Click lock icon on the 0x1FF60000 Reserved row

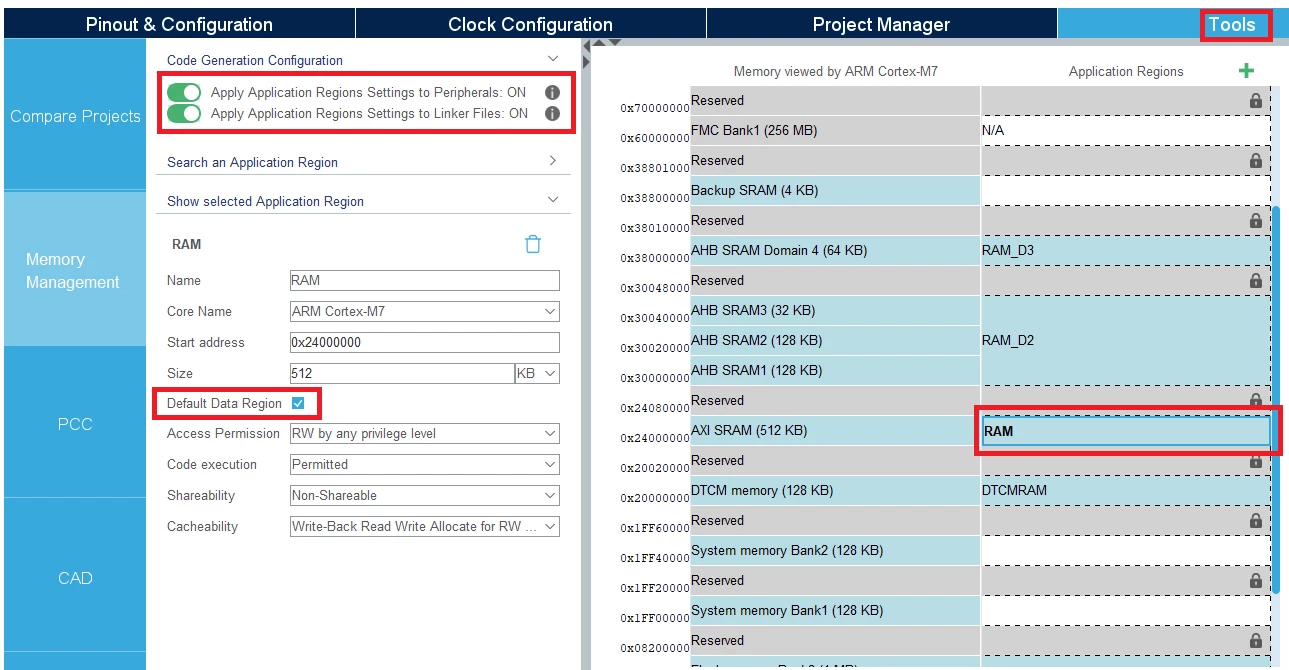coord(1255,521)
